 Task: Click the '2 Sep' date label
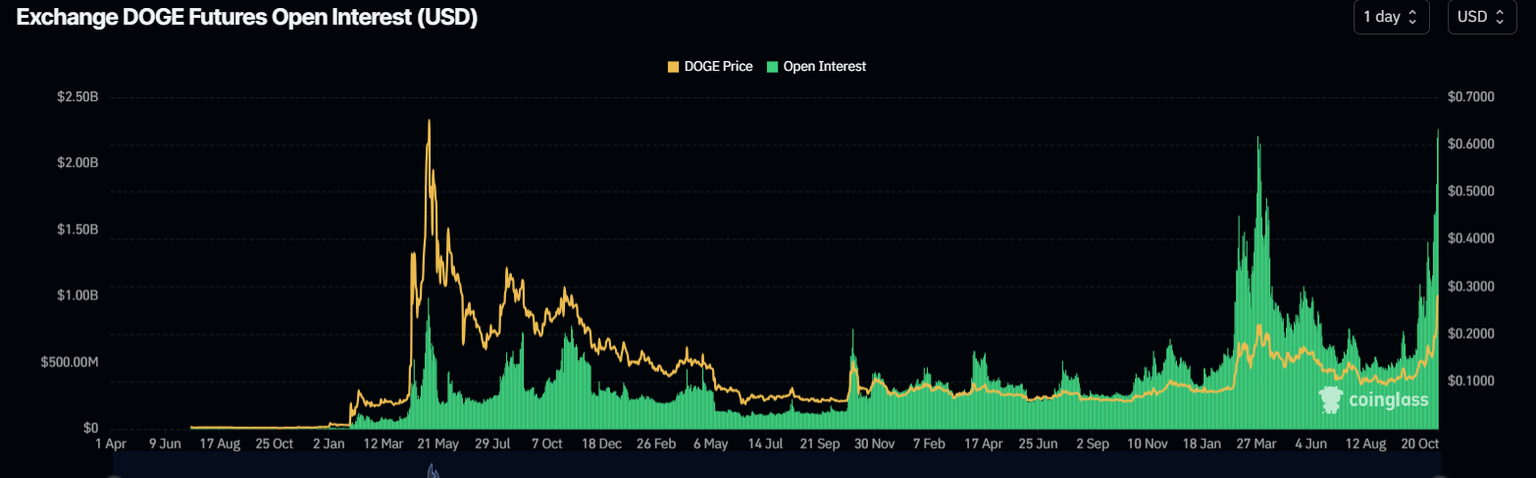[1092, 443]
